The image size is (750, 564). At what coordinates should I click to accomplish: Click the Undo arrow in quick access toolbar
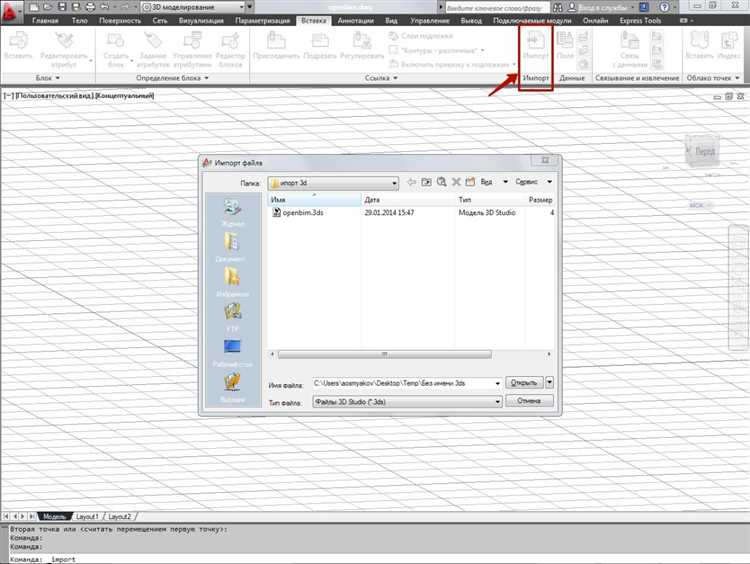click(105, 7)
